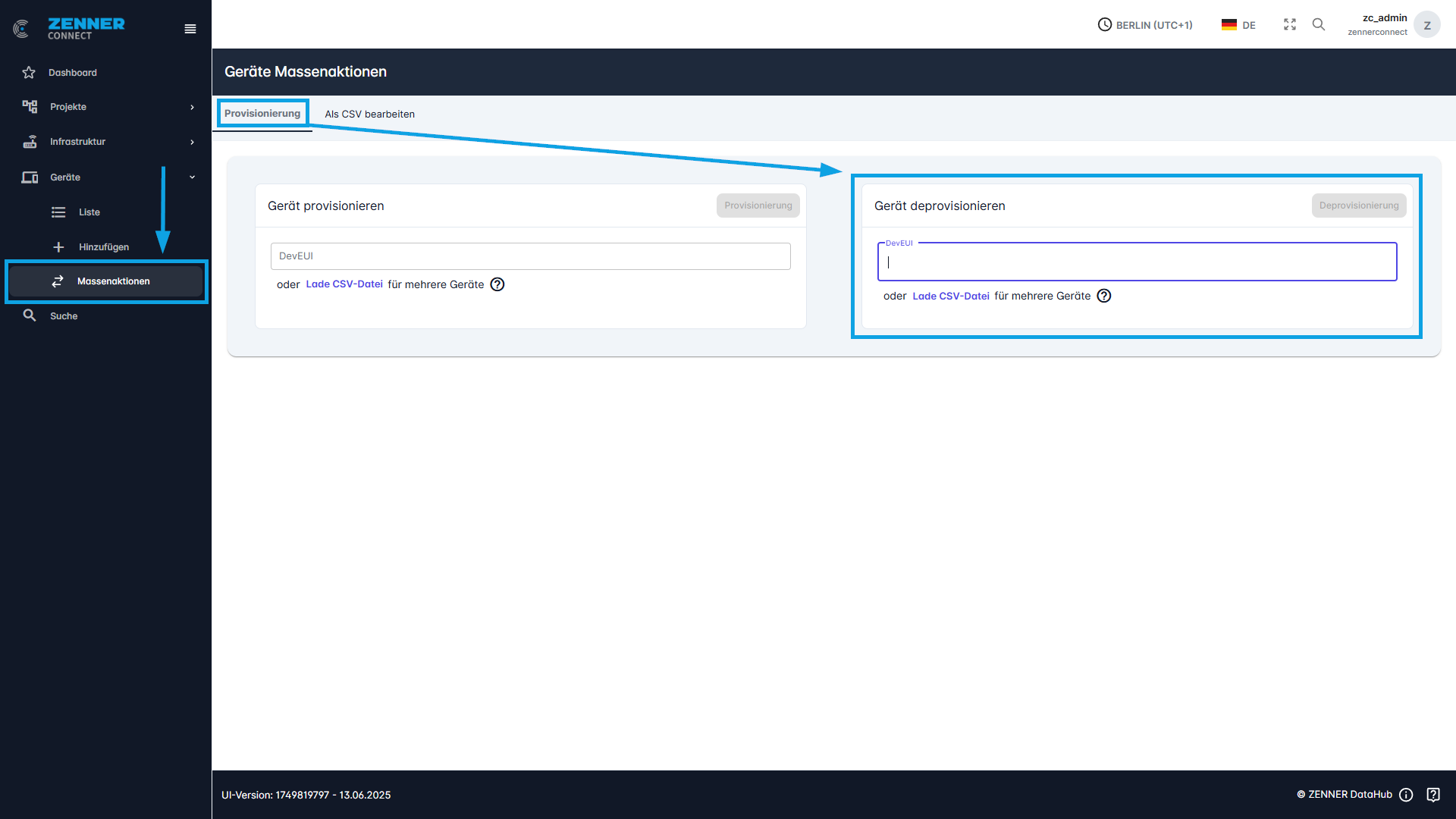Screen dimensions: 1456x819
Task: Toggle fullscreen mode icon
Action: click(x=1289, y=24)
